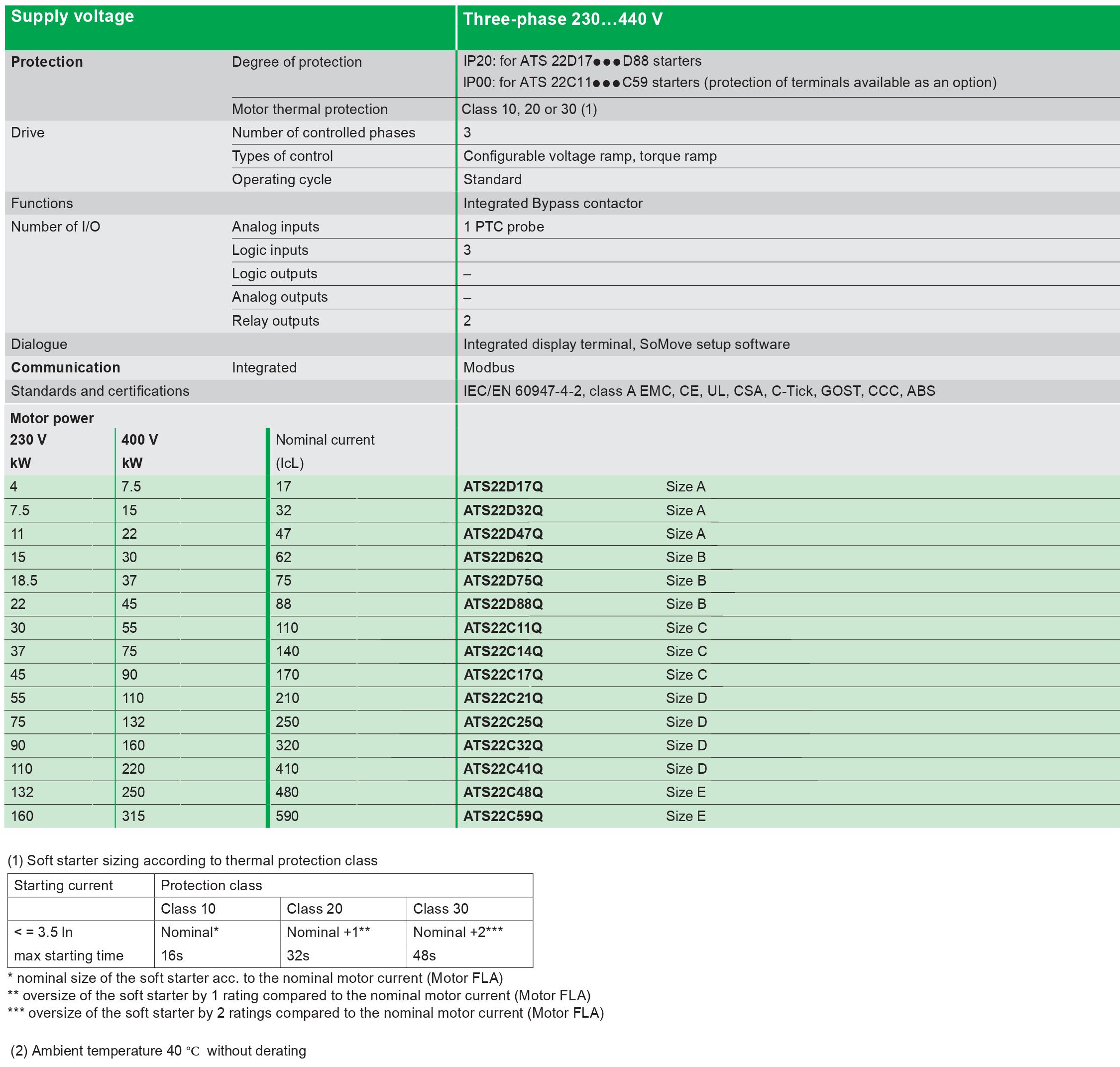Click reference ATS22C48Q
This screenshot has width=1120, height=1067.
click(503, 792)
